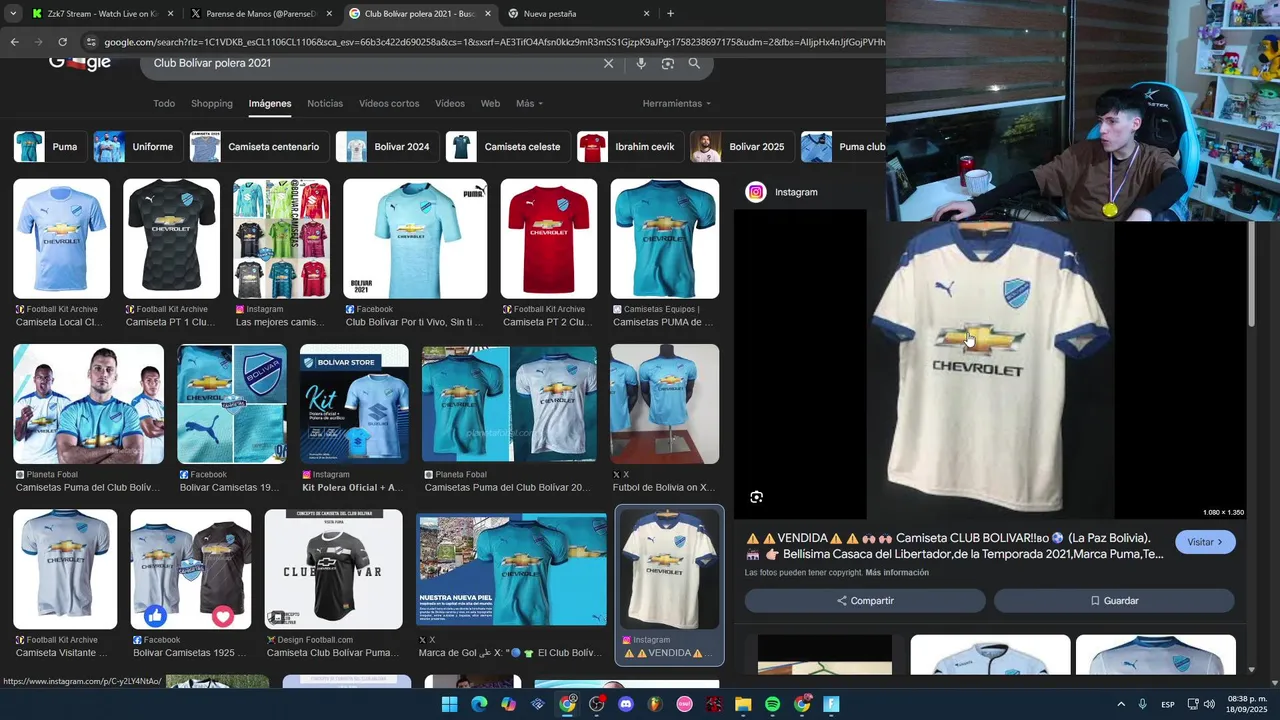Clear the search box with the X icon
Image resolution: width=1280 pixels, height=720 pixels.
[608, 63]
